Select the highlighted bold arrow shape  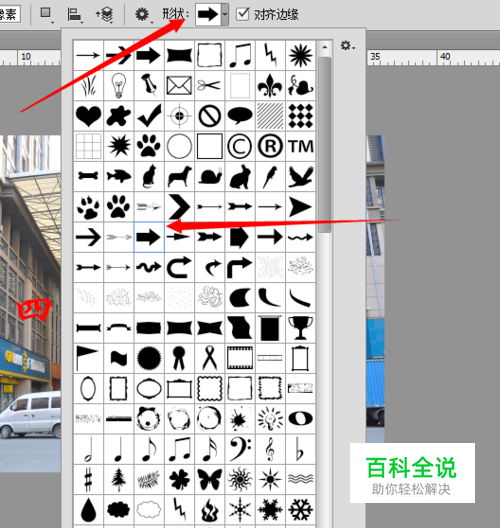(x=149, y=237)
